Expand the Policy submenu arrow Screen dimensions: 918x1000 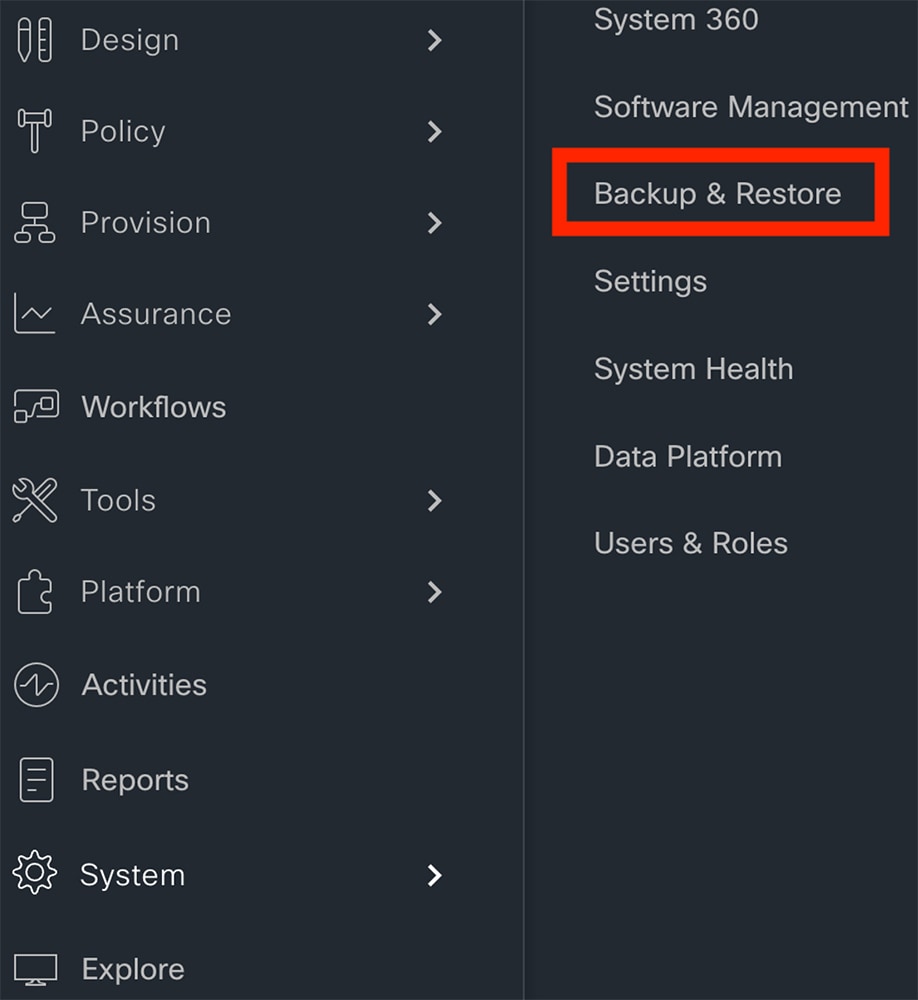(434, 131)
